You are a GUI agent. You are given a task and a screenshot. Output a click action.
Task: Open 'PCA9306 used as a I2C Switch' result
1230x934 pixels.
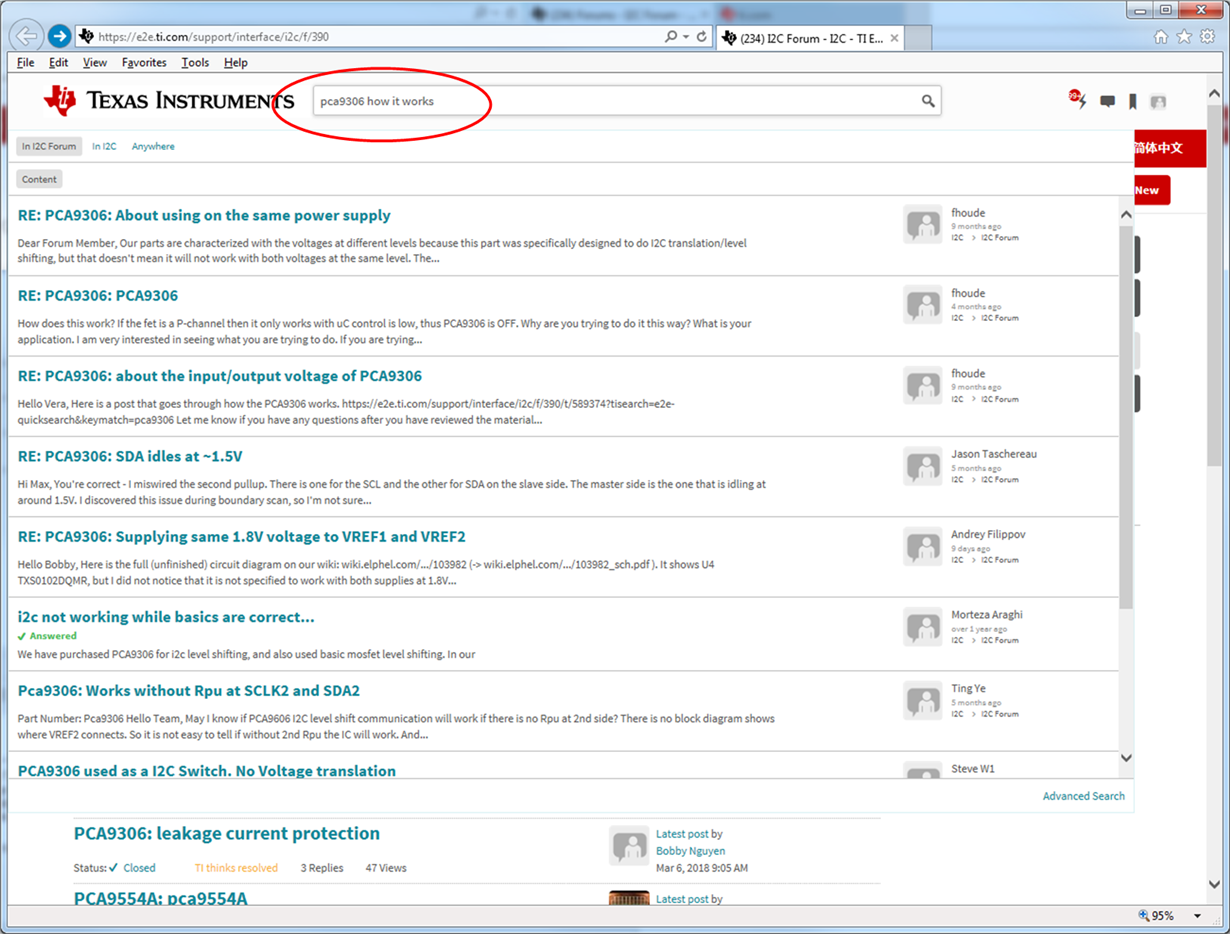(207, 771)
